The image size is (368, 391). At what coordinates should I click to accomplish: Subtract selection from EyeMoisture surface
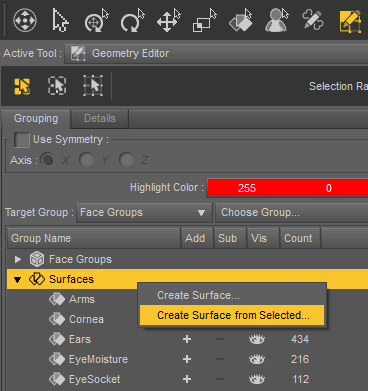point(220,359)
